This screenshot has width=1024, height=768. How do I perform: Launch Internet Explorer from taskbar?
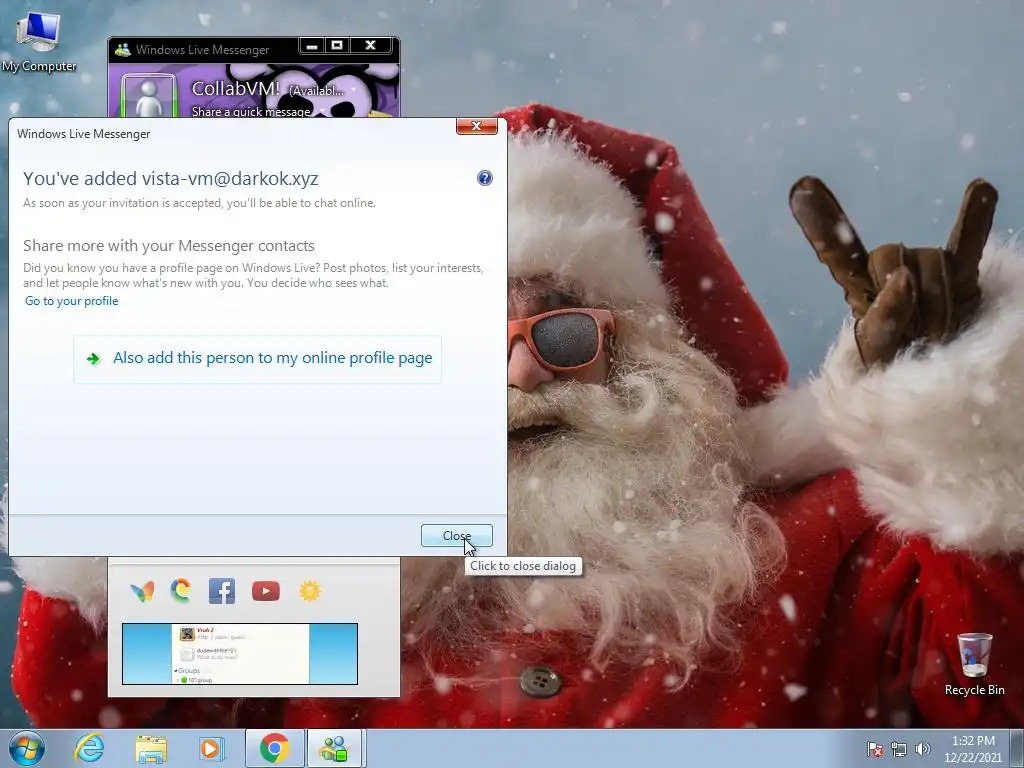89,748
